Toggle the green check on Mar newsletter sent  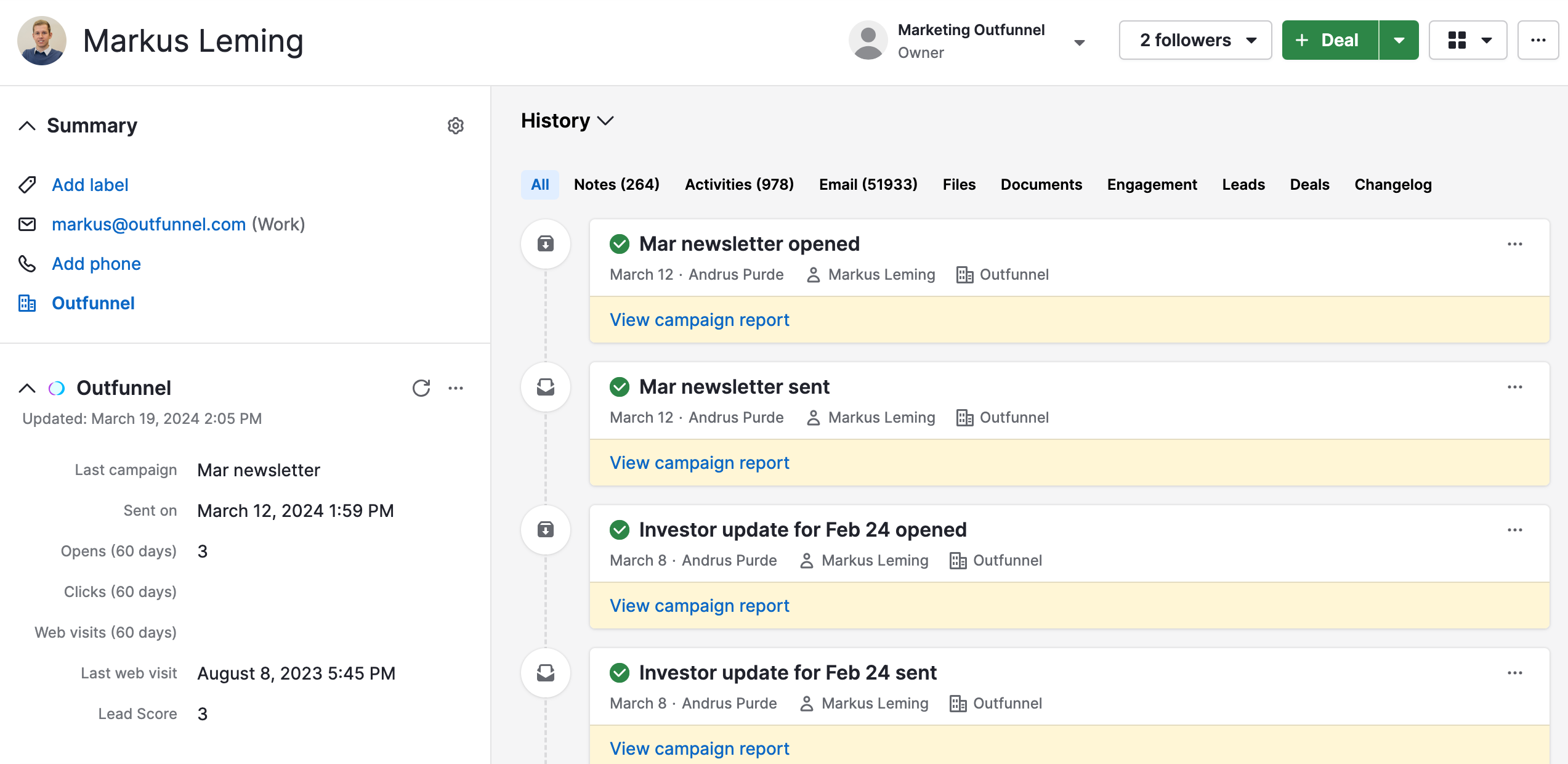coord(620,386)
